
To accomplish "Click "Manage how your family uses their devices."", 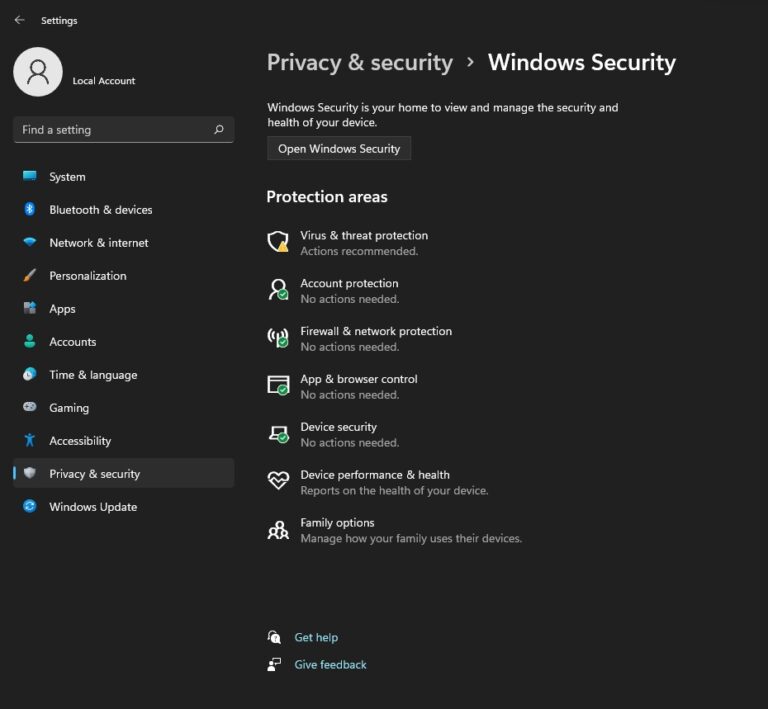I will [x=411, y=539].
